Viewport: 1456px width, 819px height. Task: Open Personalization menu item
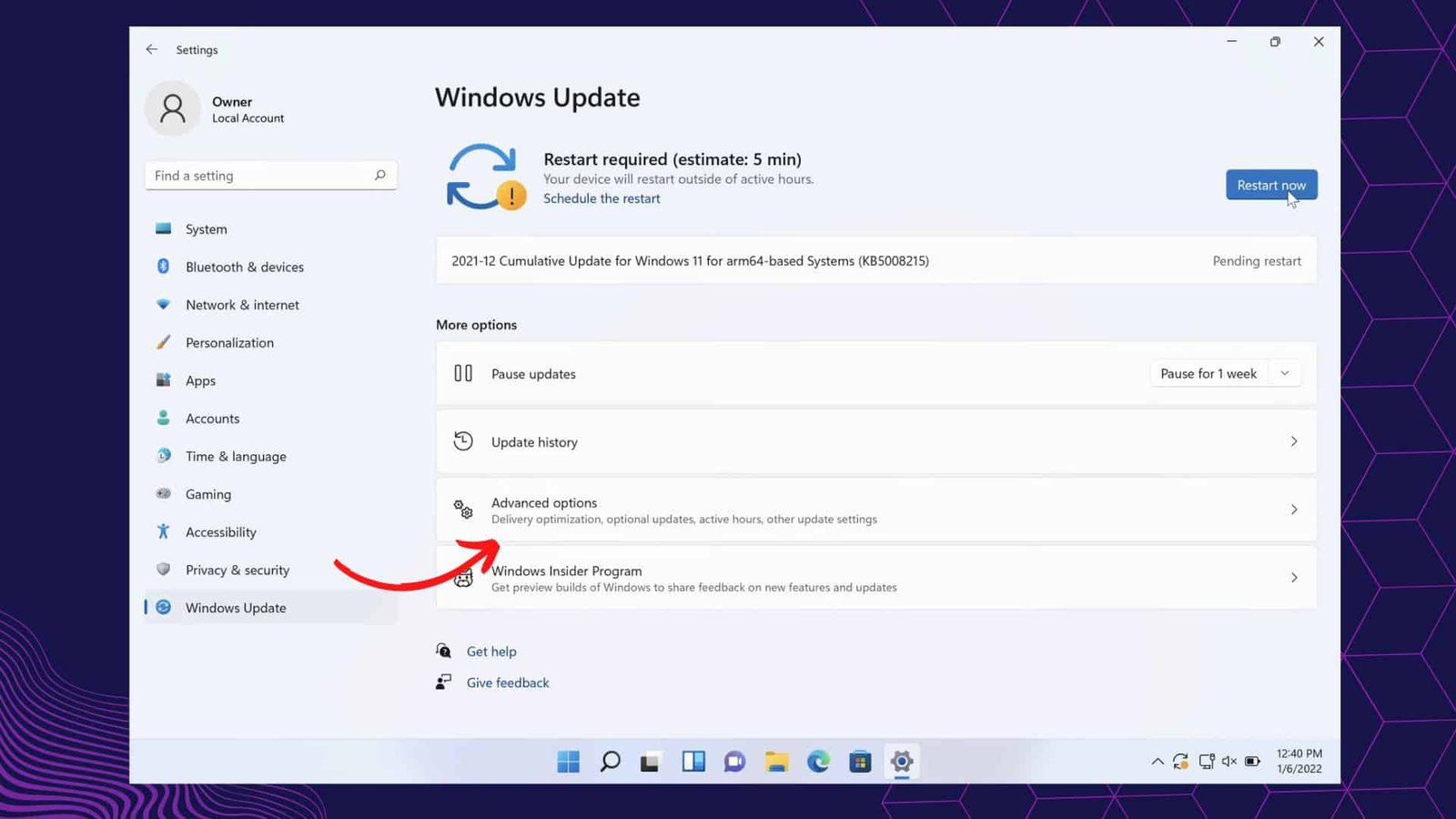coord(270,342)
